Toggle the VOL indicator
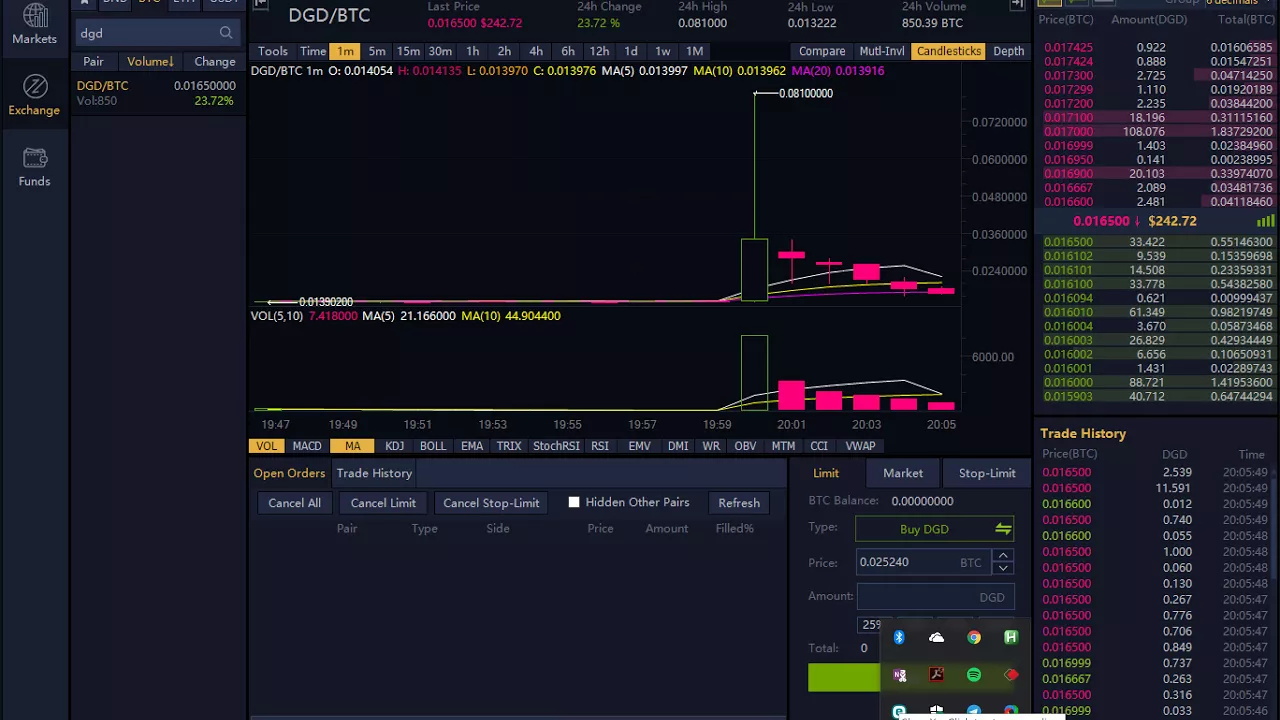 point(266,446)
